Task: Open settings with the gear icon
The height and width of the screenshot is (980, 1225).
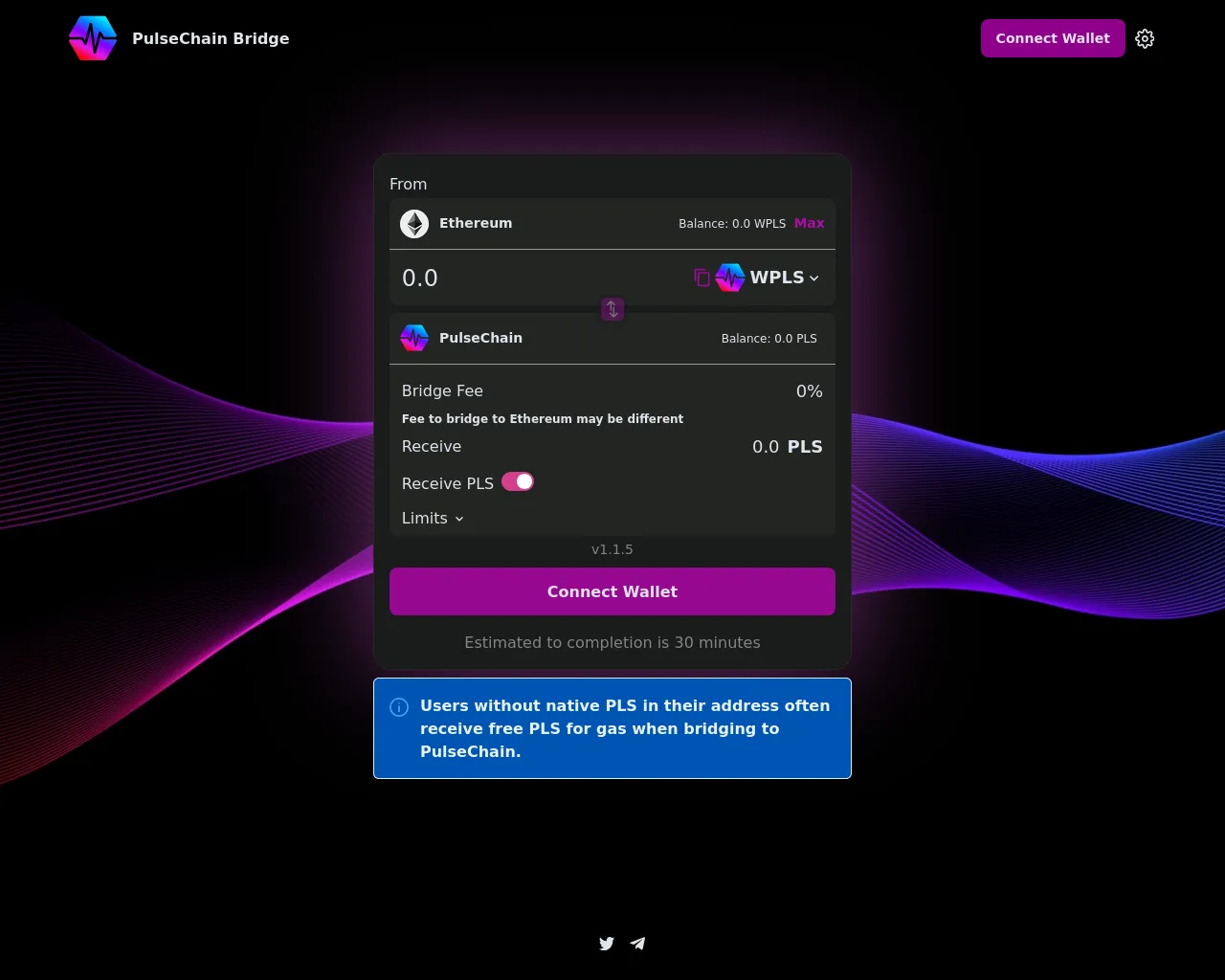Action: (x=1145, y=38)
